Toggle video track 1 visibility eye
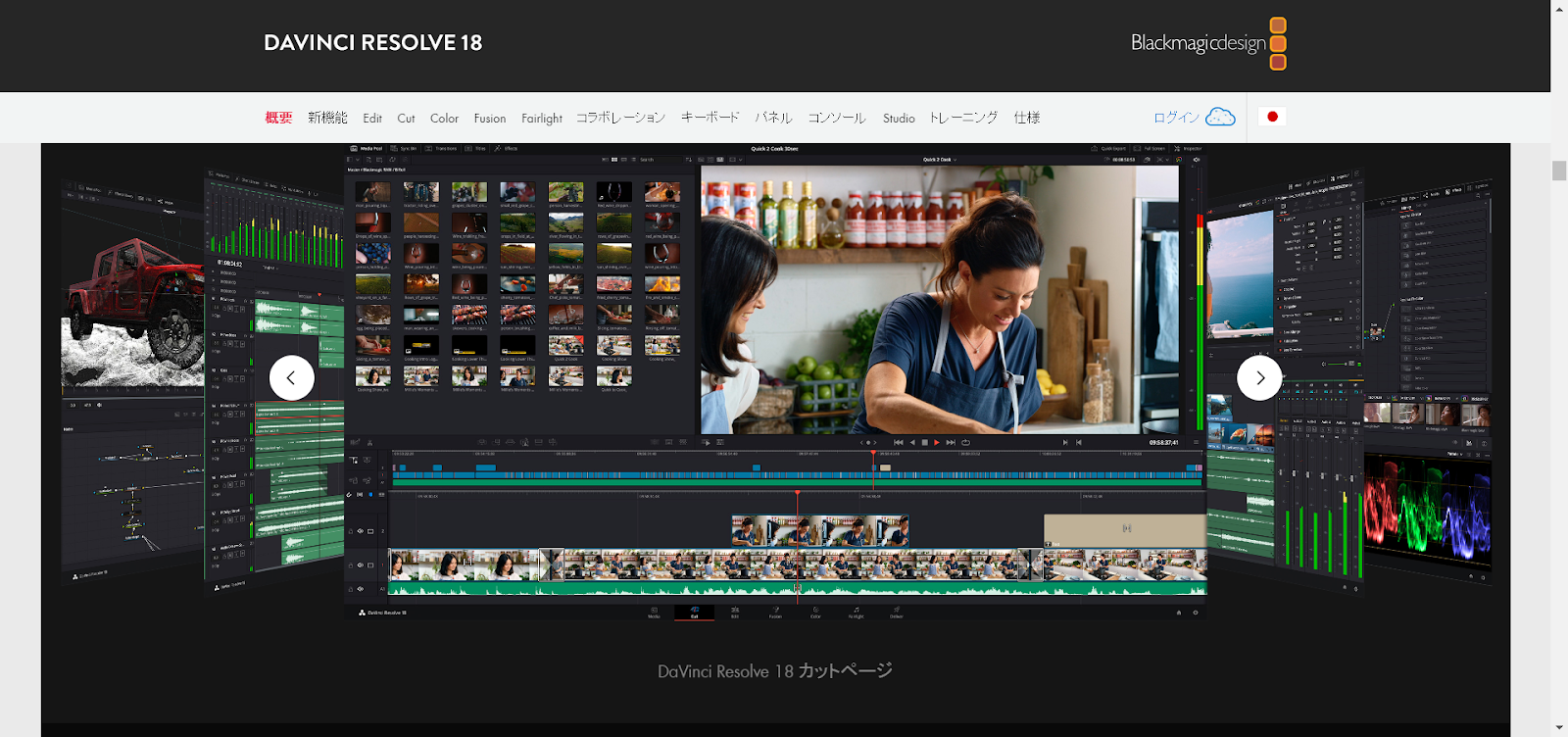This screenshot has height=737, width=1568. [x=361, y=565]
